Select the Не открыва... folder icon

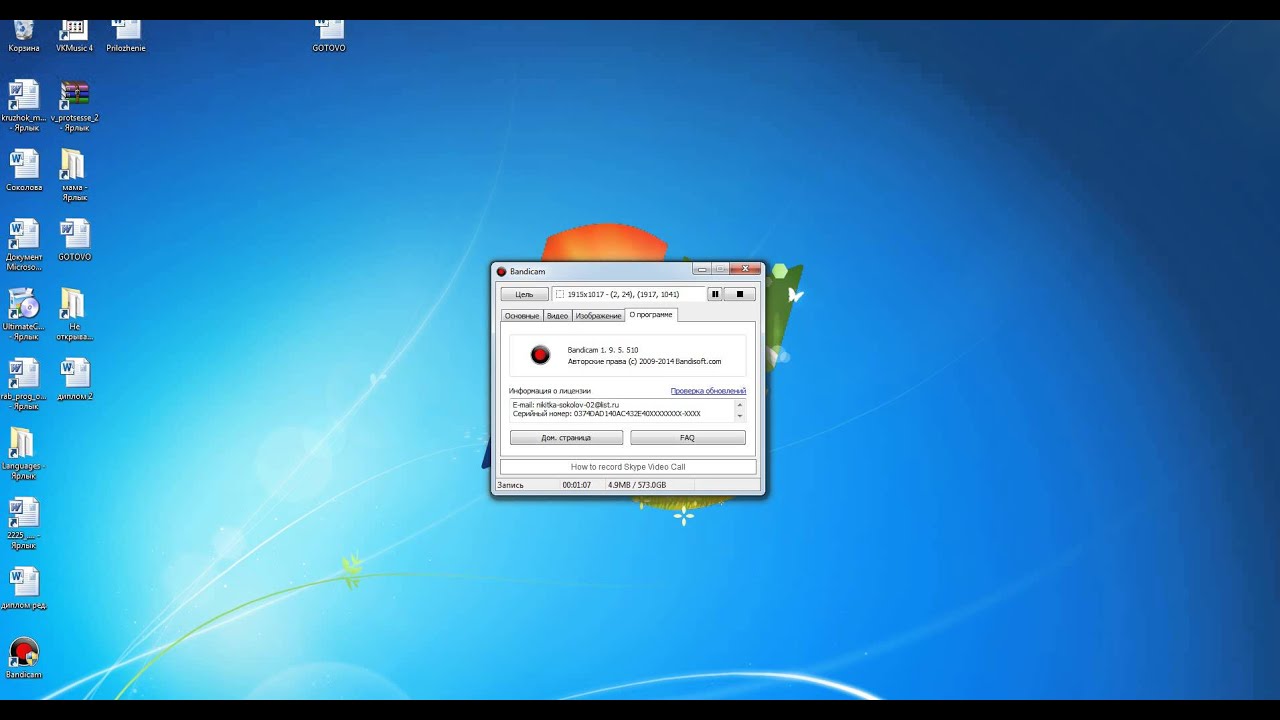point(75,315)
